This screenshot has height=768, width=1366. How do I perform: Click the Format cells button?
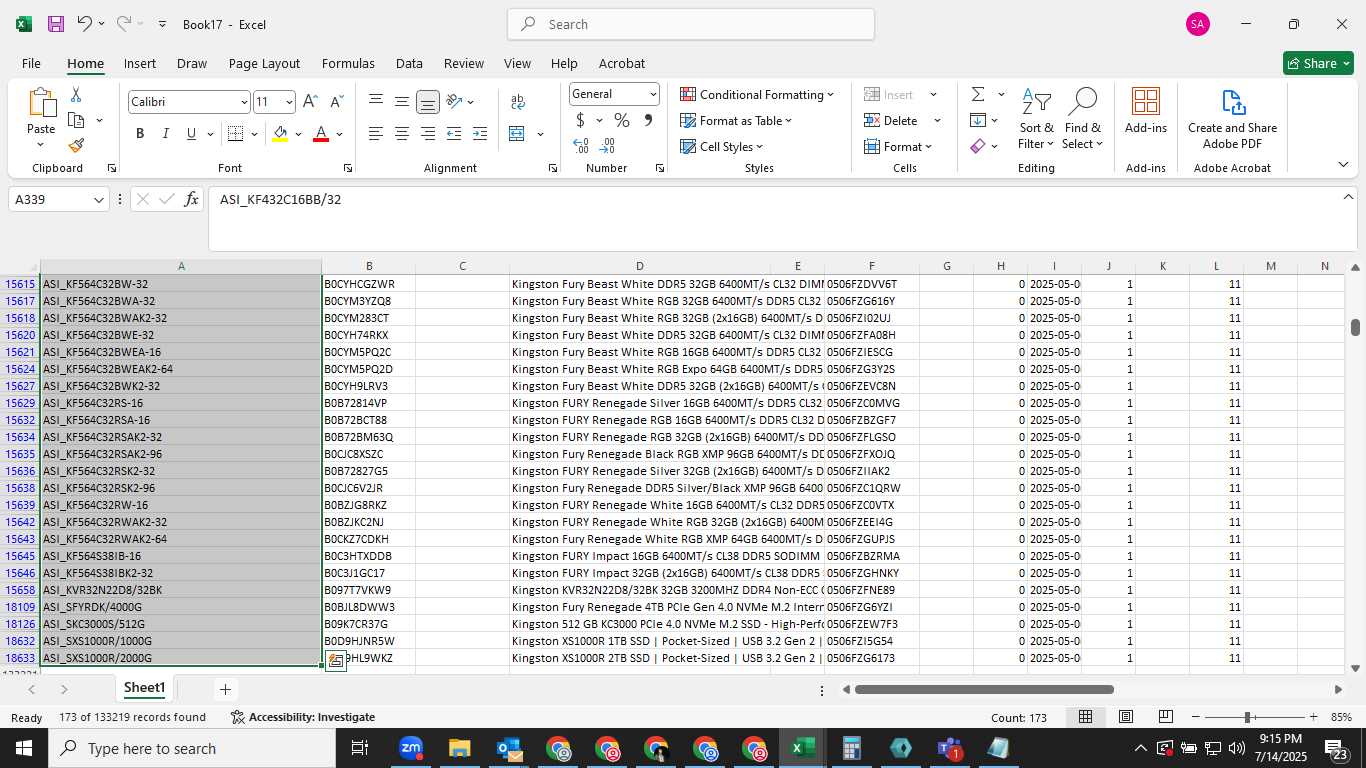coord(898,146)
